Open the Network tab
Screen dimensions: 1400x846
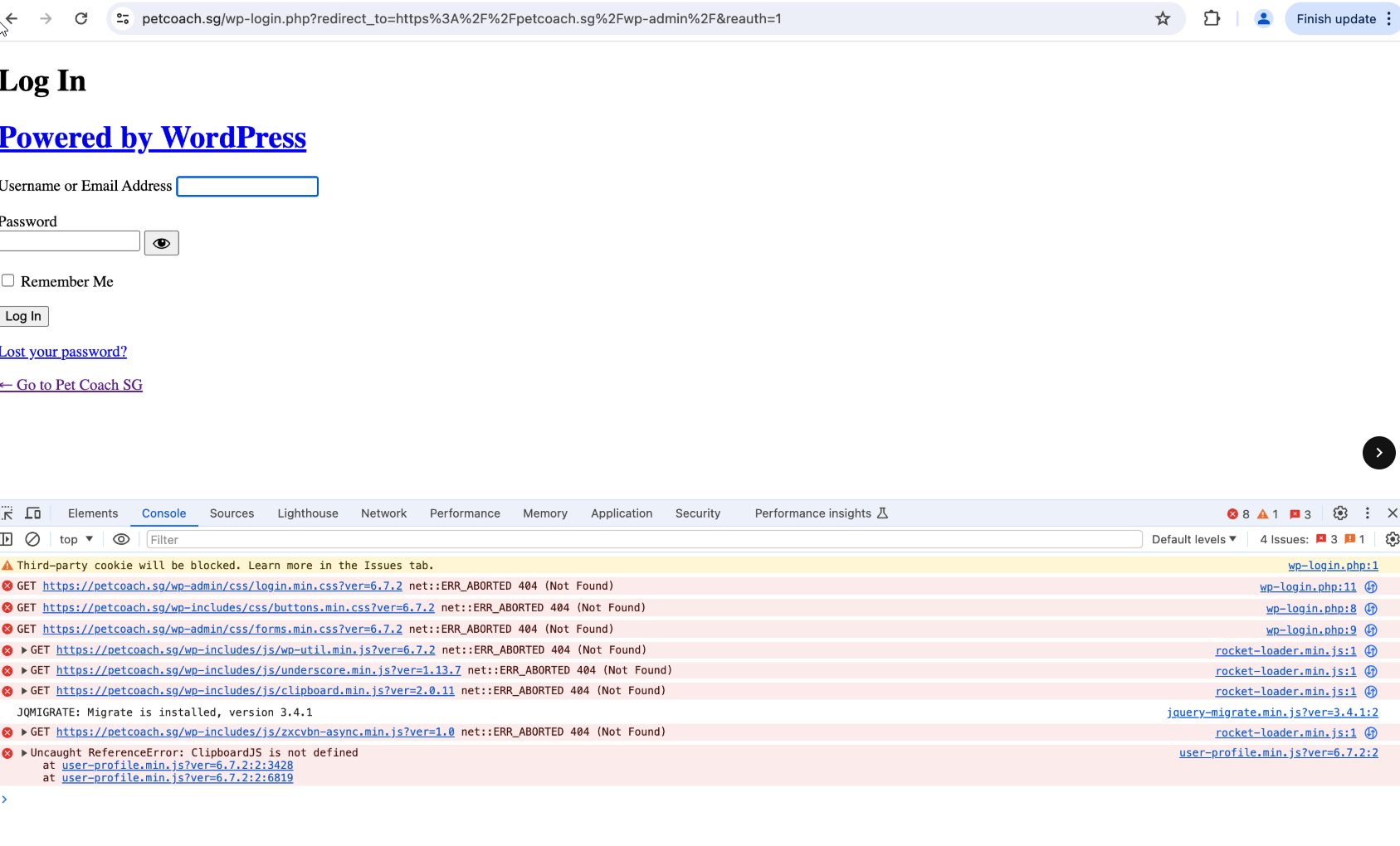[383, 513]
